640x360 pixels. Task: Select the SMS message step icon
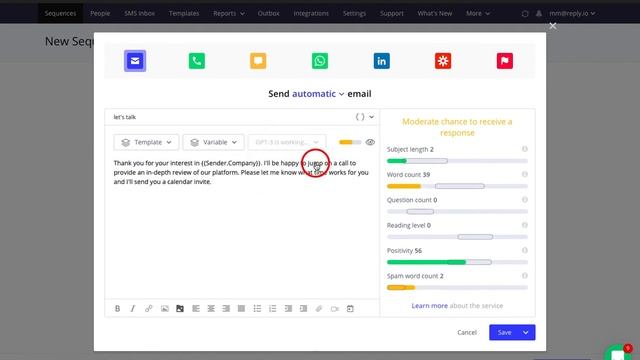click(x=258, y=61)
